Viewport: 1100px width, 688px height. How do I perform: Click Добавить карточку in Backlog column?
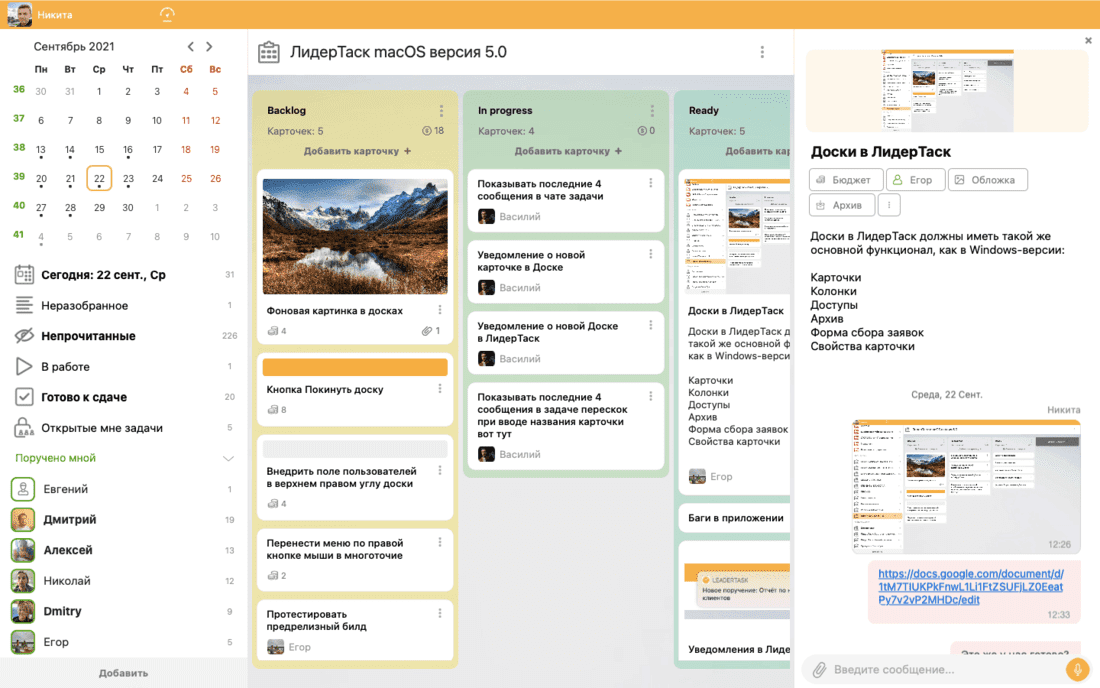(357, 151)
